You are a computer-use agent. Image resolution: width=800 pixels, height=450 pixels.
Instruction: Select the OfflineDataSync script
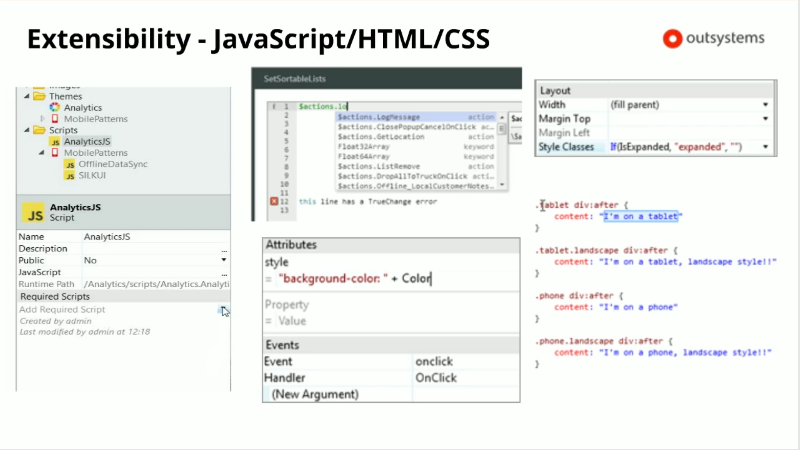tap(113, 164)
